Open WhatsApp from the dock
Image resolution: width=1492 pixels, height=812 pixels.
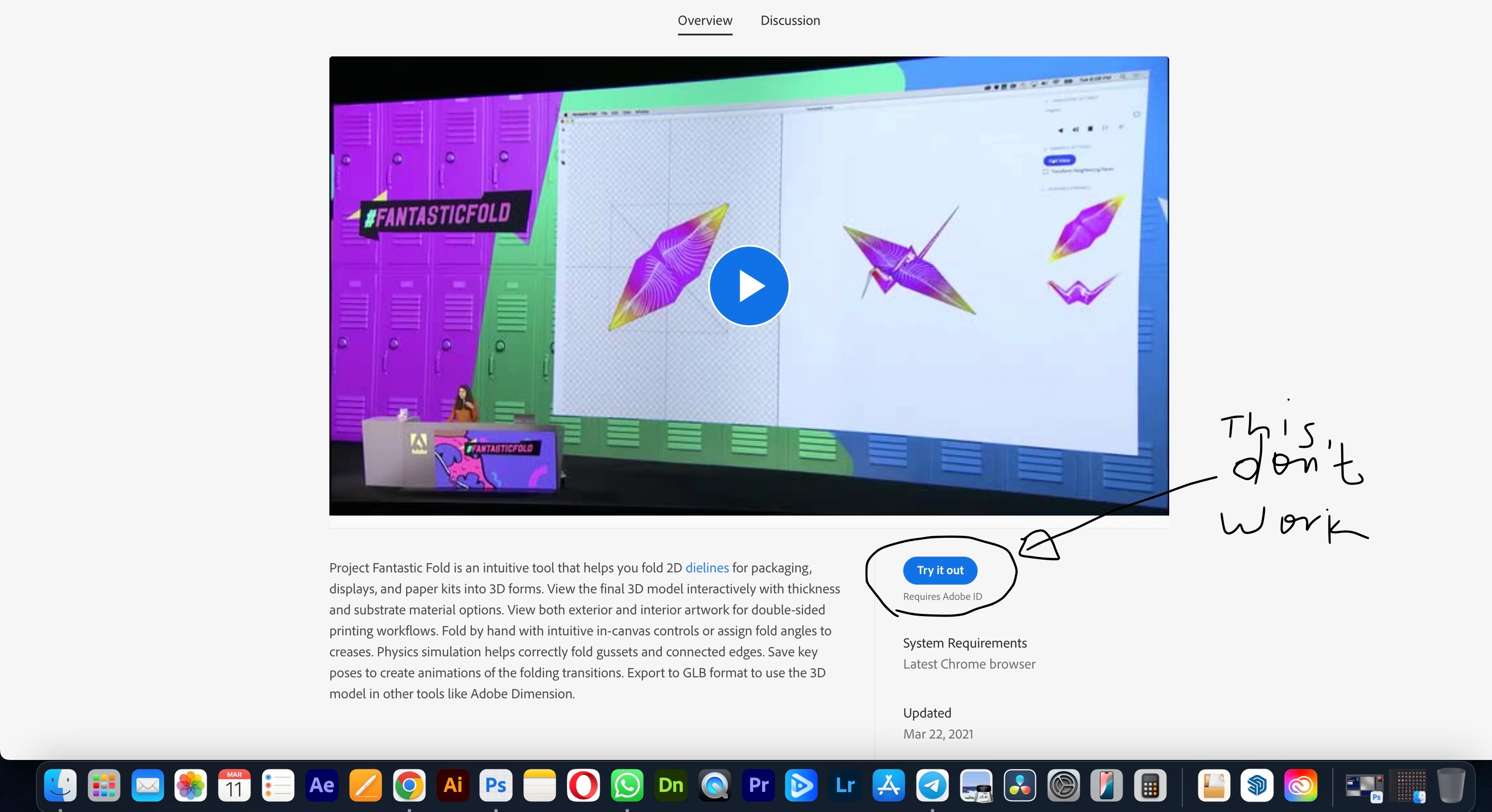627,785
